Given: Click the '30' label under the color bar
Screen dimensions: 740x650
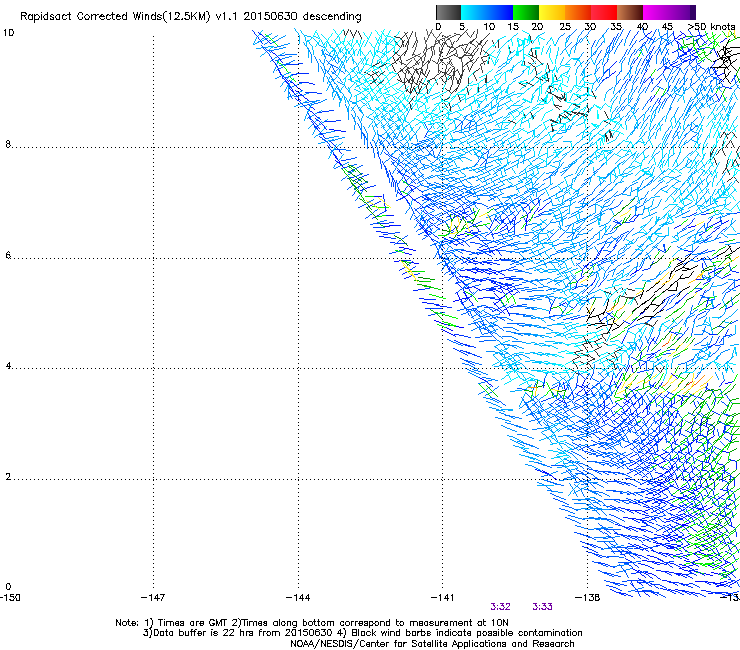Looking at the screenshot, I should tap(590, 27).
